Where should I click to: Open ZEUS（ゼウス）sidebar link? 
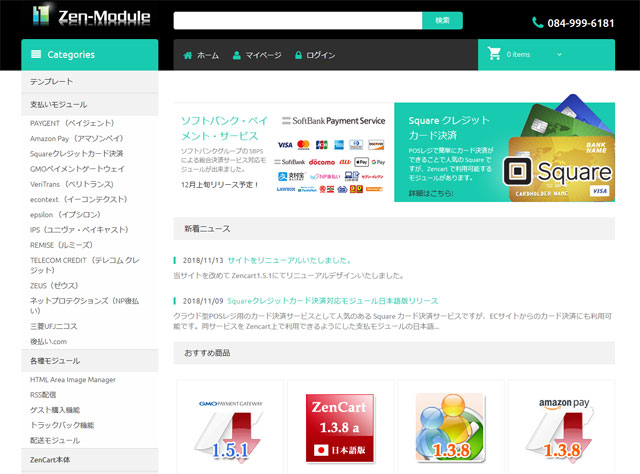[54, 285]
